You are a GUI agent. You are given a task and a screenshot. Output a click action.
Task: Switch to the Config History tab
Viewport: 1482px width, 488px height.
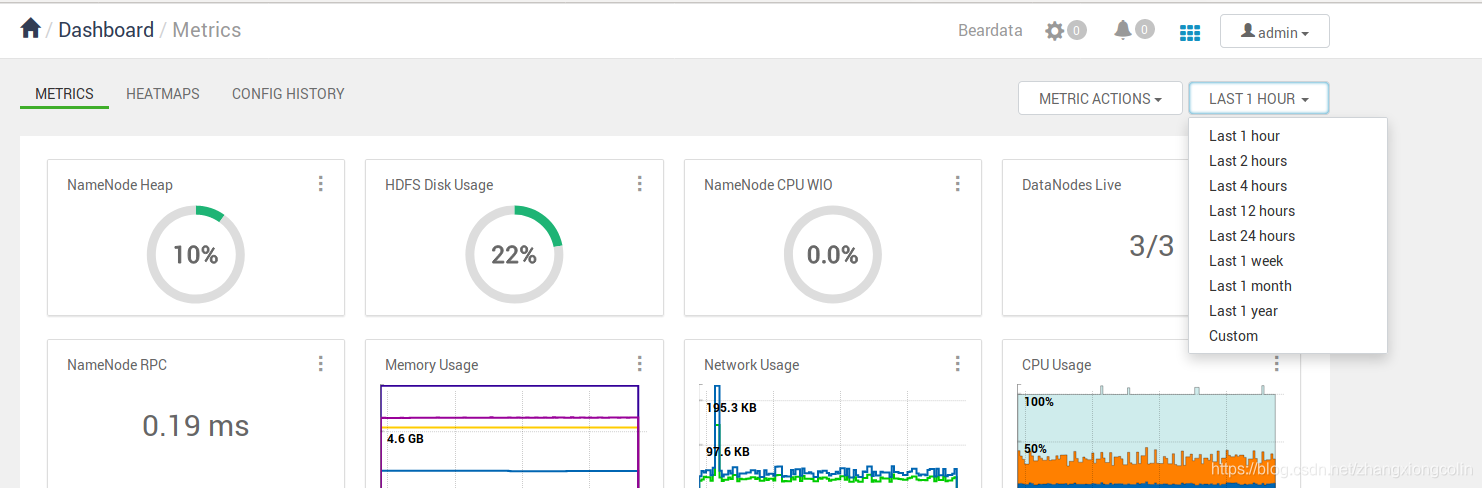point(288,94)
